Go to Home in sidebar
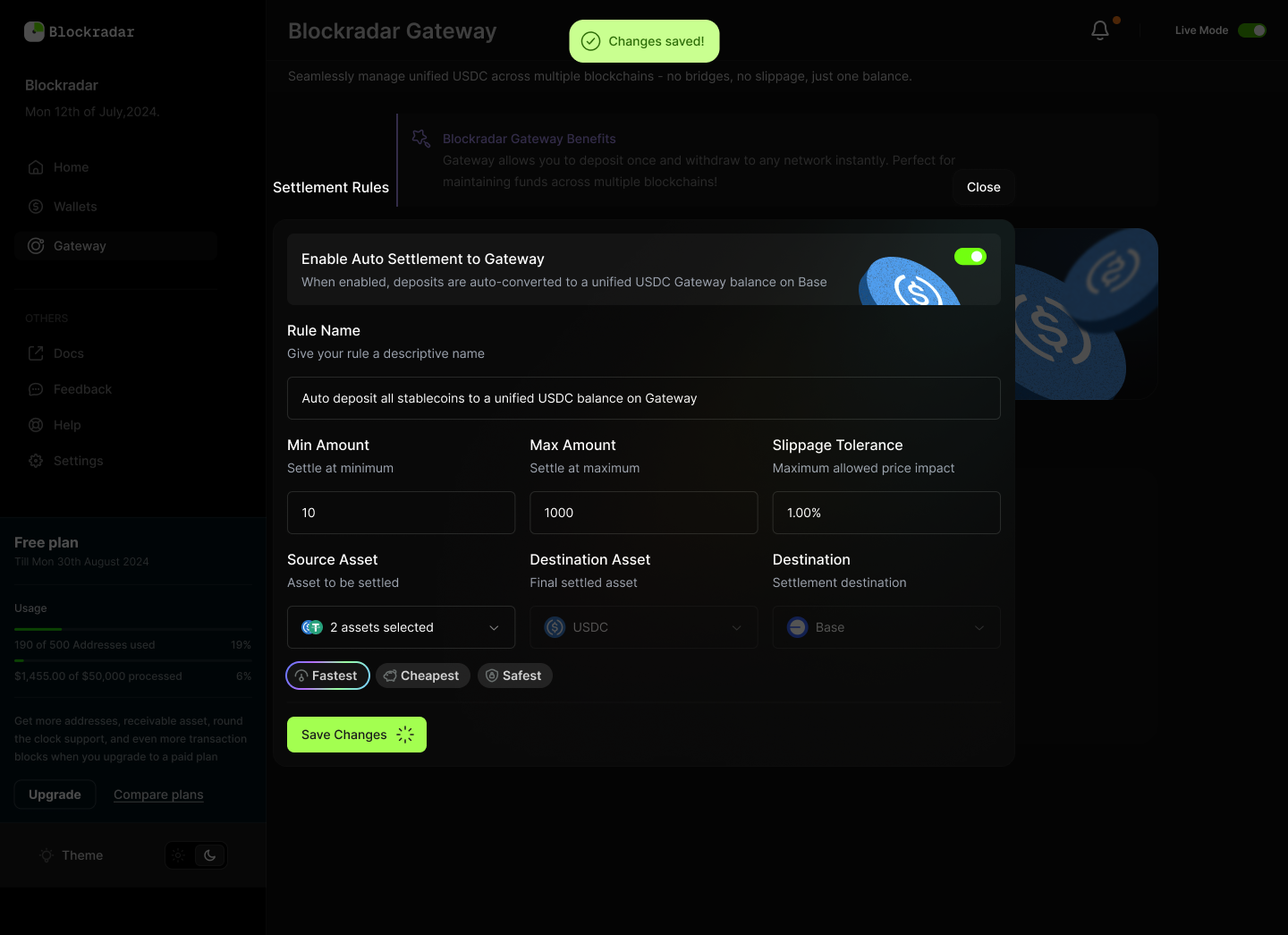This screenshot has width=1288, height=935. (115, 167)
